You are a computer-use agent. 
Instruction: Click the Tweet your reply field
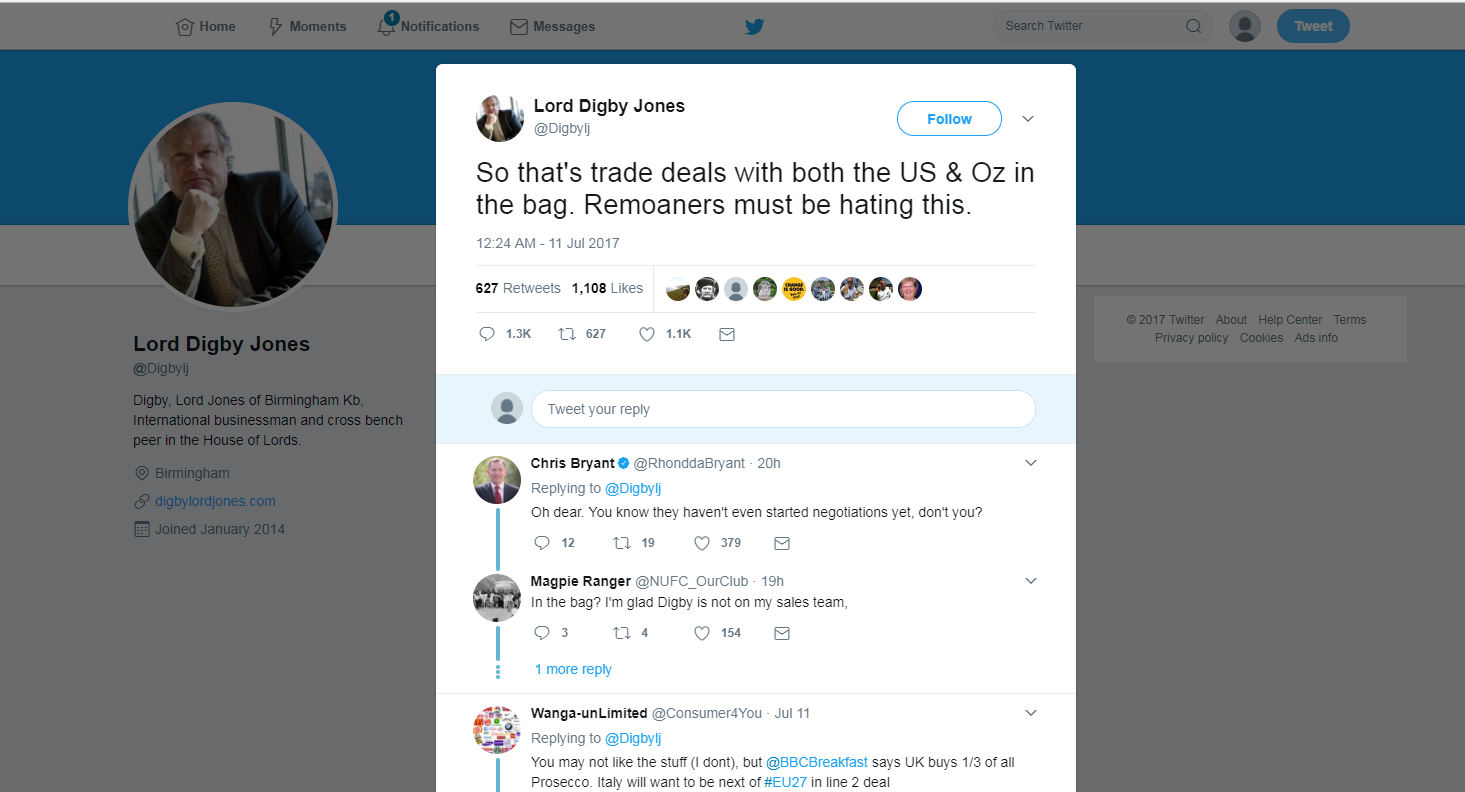(783, 409)
